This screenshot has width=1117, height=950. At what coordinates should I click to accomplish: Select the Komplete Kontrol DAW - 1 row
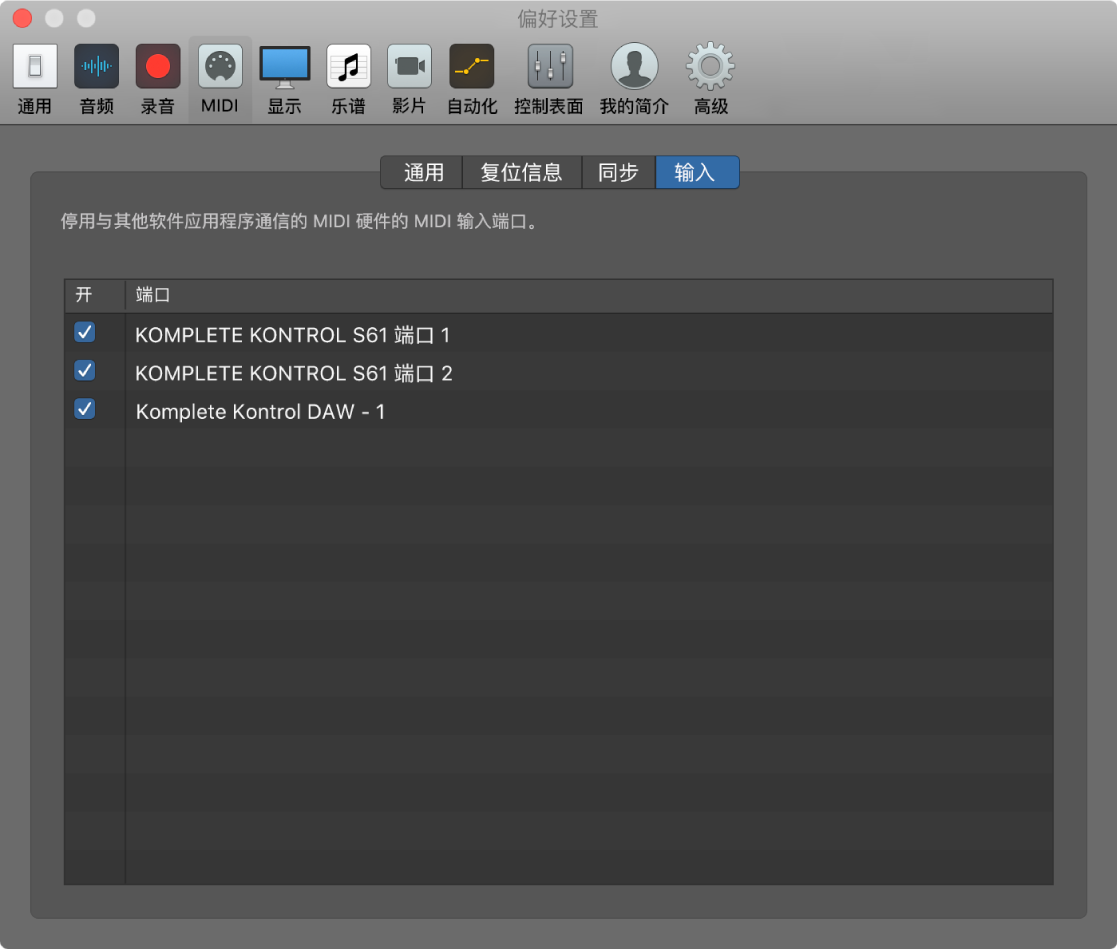click(400, 411)
